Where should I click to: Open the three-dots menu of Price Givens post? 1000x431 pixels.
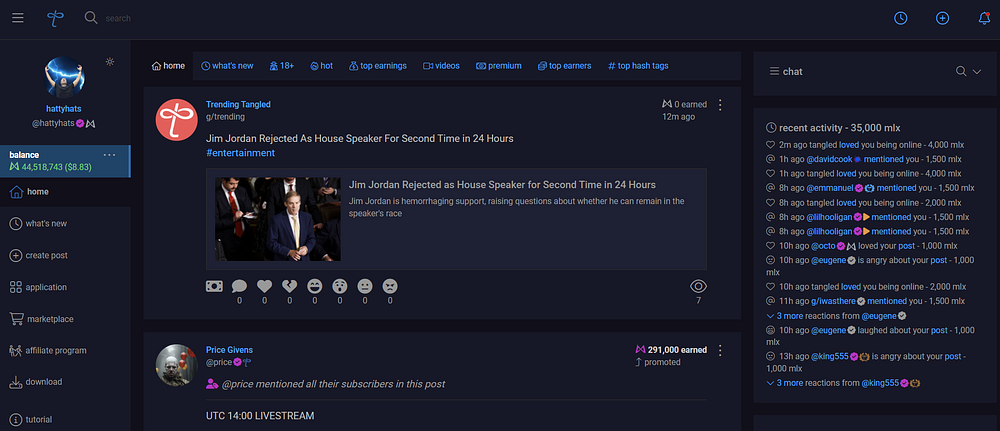[721, 350]
